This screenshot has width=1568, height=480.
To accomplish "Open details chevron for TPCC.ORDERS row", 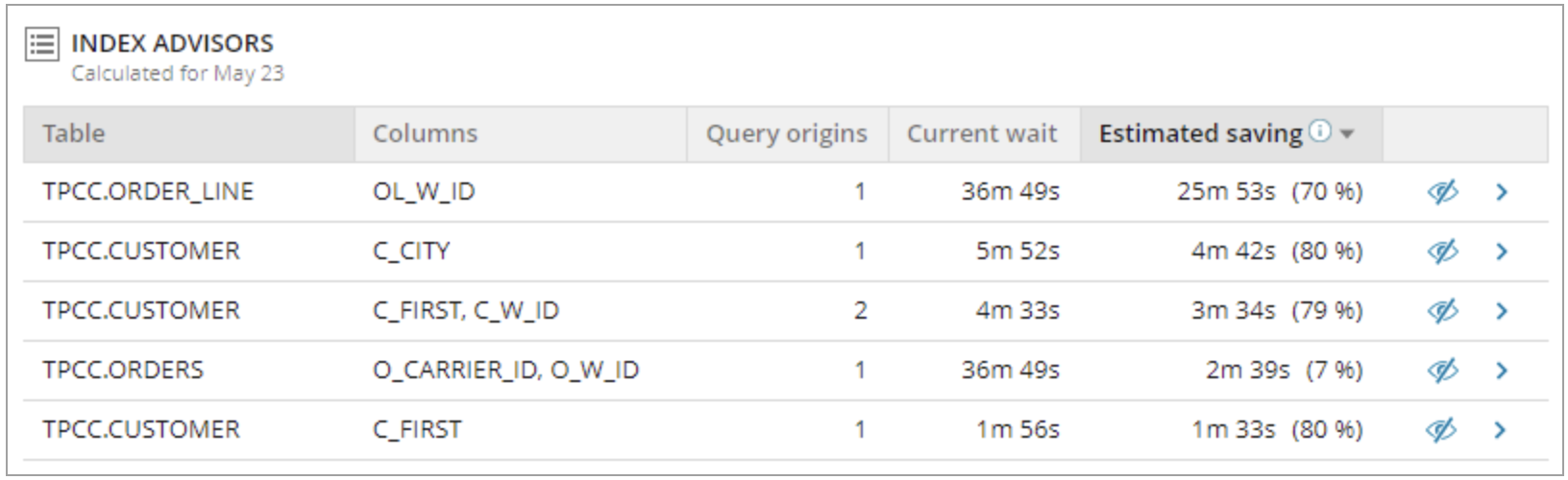I will [x=1502, y=371].
